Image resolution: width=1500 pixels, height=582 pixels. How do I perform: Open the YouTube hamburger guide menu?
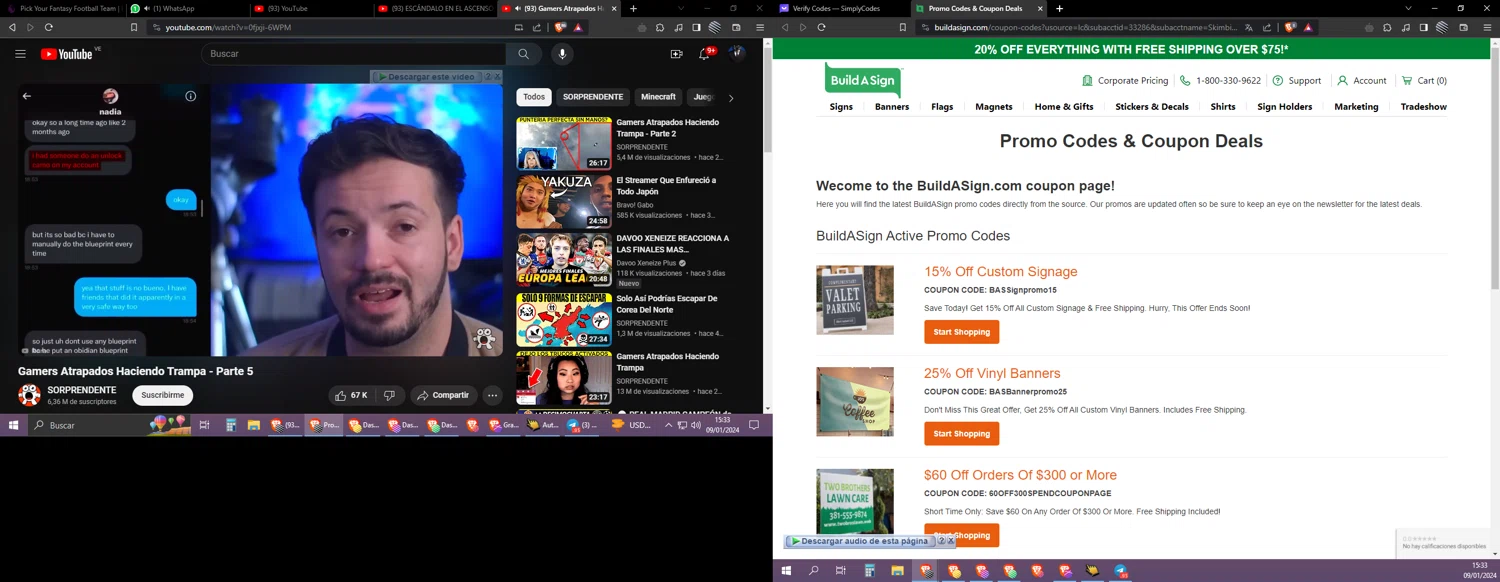20,54
